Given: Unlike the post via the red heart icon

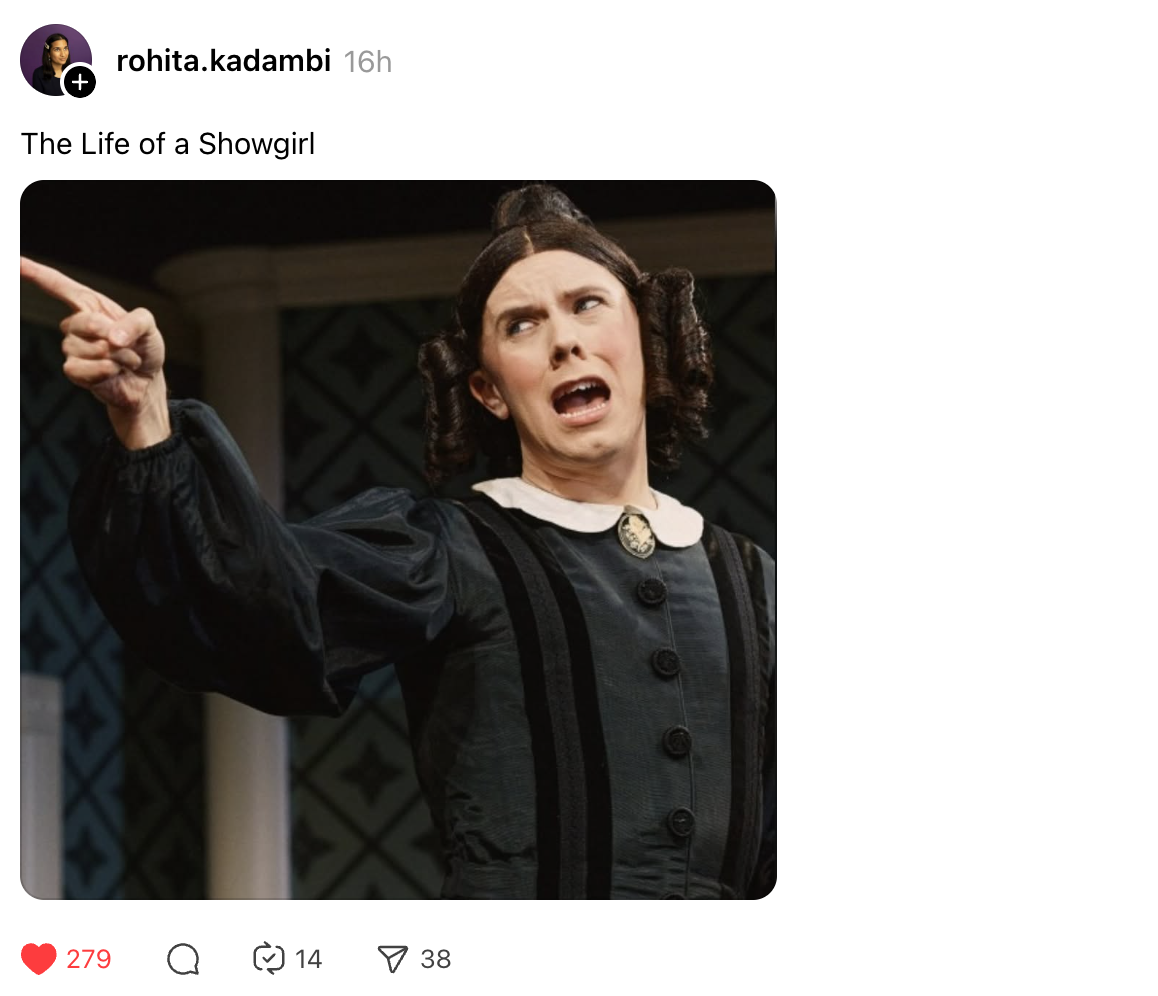Looking at the screenshot, I should click(38, 958).
